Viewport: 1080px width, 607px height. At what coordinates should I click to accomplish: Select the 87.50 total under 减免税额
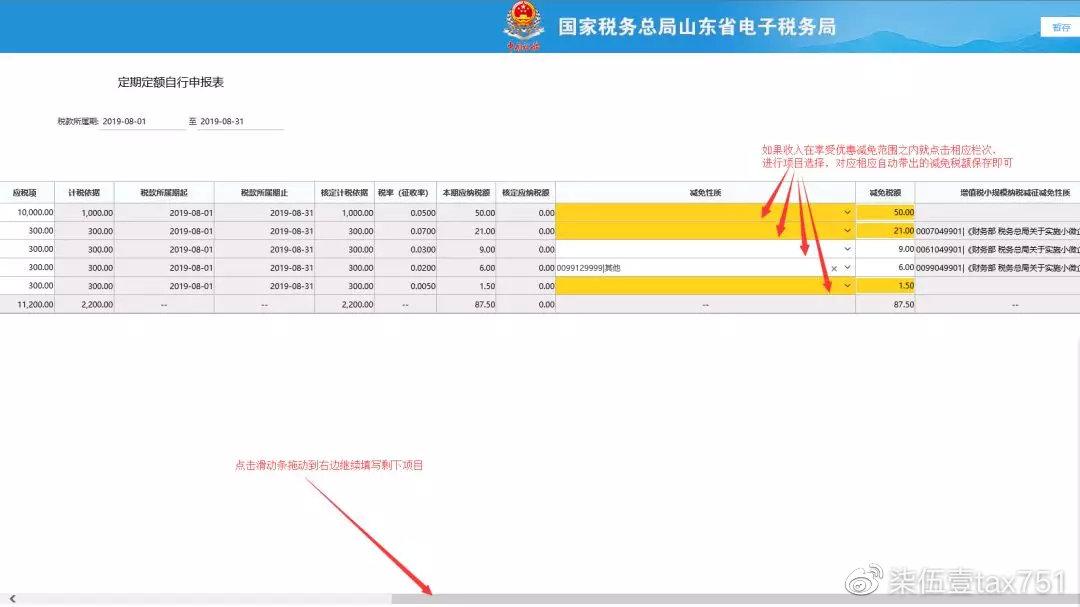[885, 304]
